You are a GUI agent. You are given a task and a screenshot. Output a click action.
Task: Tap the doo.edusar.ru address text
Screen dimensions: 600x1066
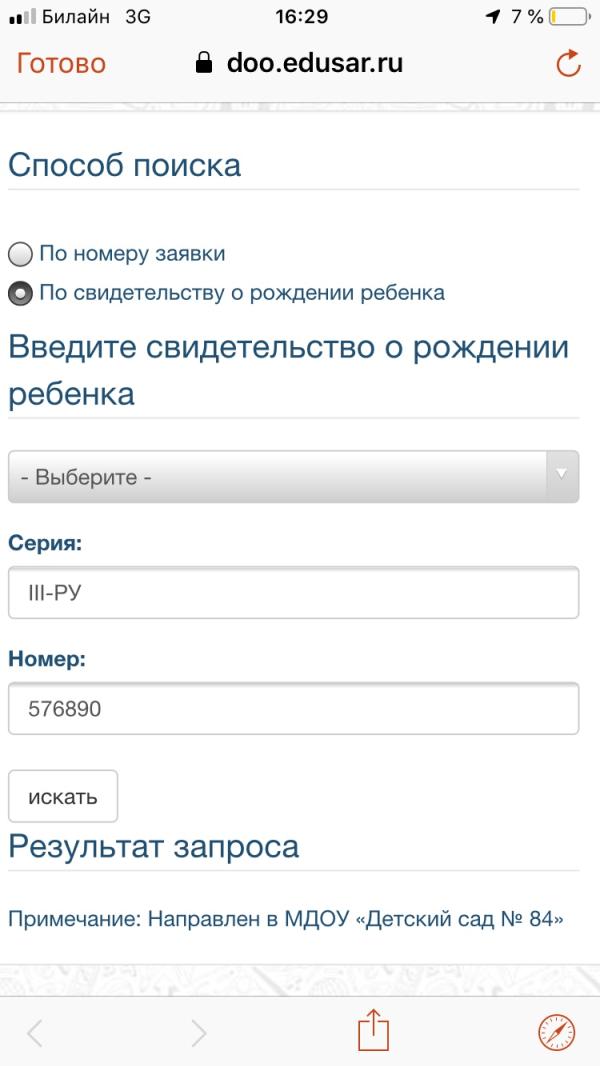coord(314,64)
